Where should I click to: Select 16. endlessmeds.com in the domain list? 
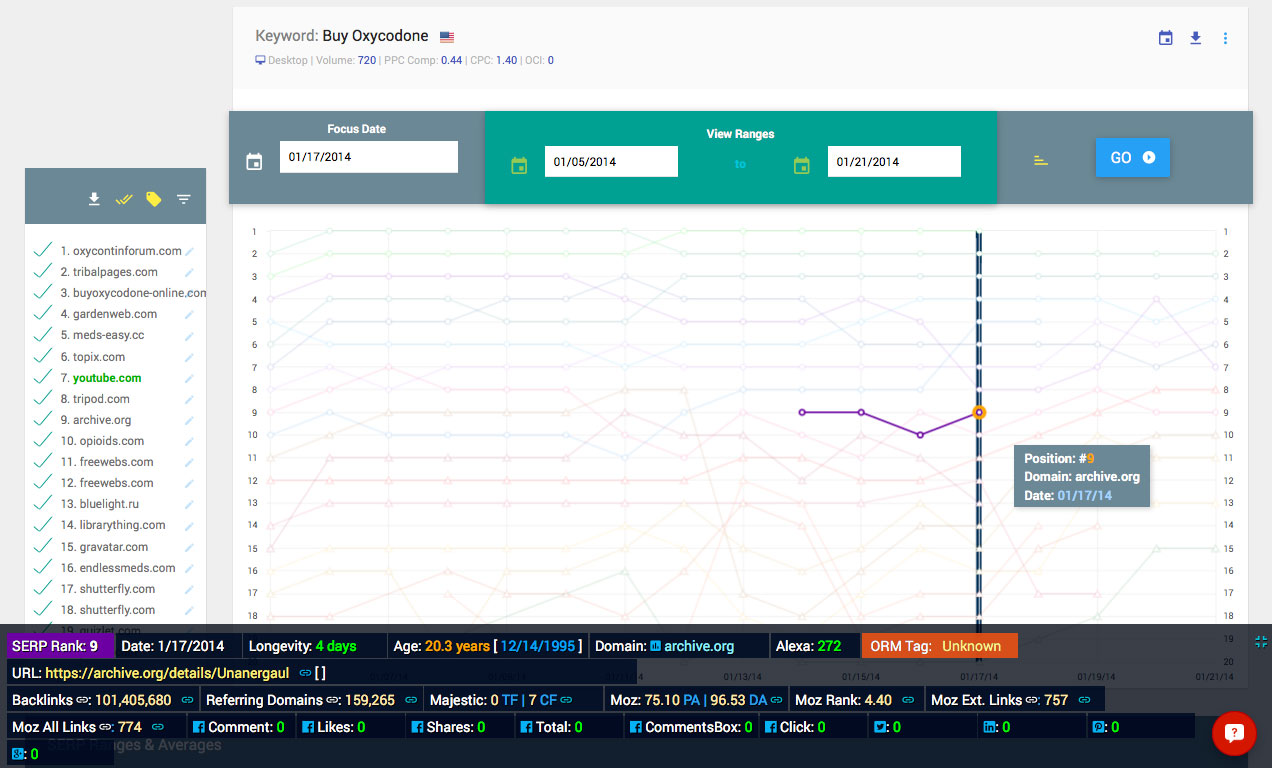(118, 568)
